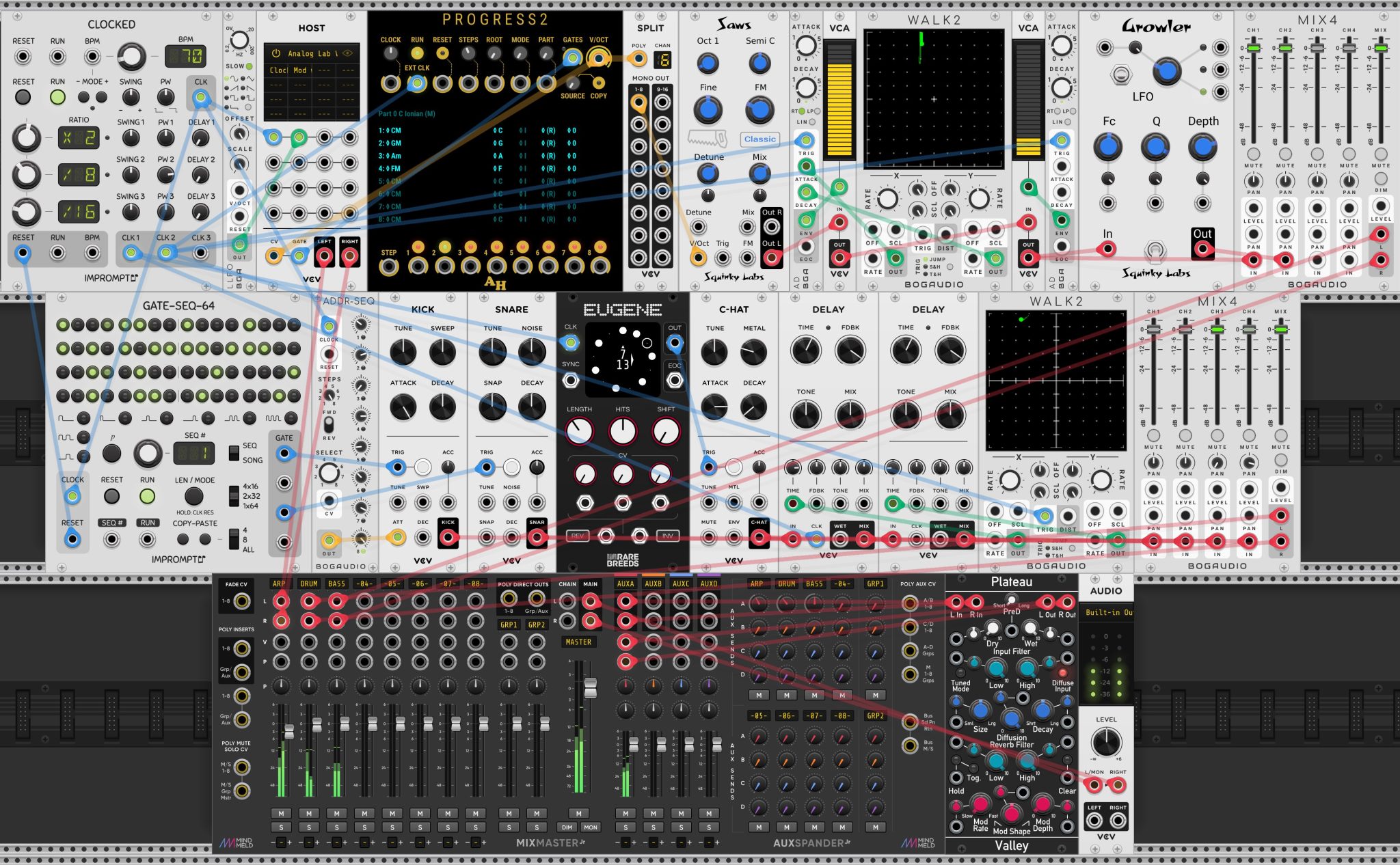This screenshot has width=1400, height=865.
Task: Mute the ARP track in MixMaster
Action: (281, 813)
